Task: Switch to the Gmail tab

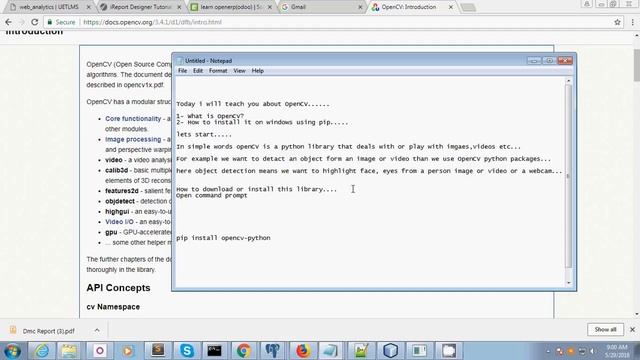Action: (322, 7)
